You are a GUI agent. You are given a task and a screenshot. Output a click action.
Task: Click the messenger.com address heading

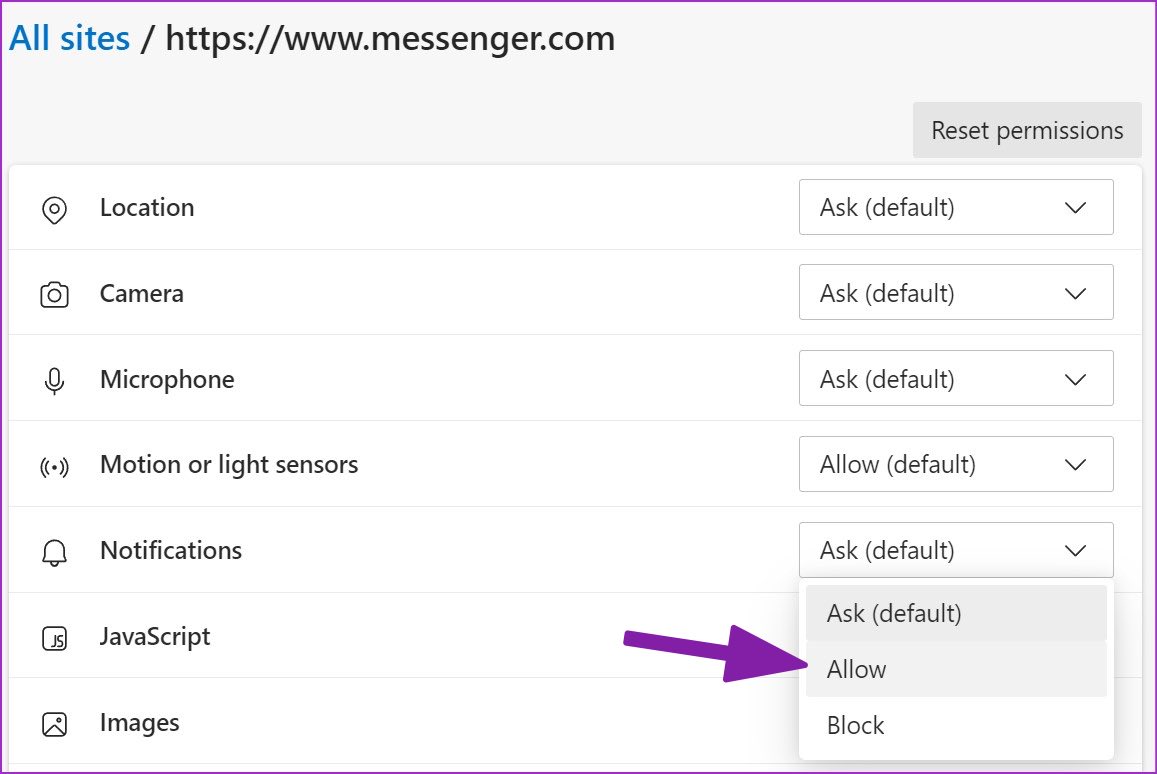(390, 38)
